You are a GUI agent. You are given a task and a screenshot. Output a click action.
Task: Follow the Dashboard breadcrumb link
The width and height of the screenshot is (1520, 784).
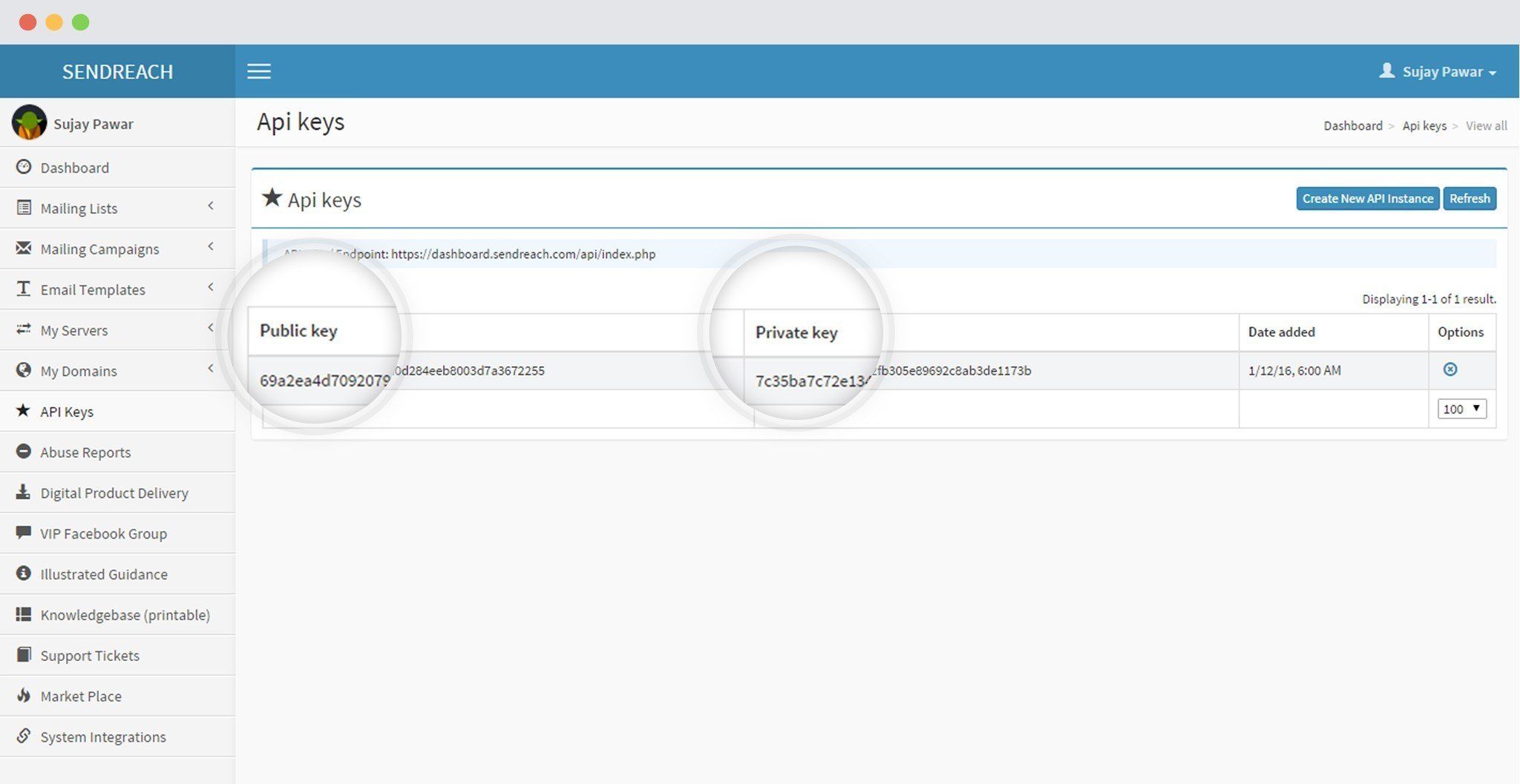[x=1353, y=125]
